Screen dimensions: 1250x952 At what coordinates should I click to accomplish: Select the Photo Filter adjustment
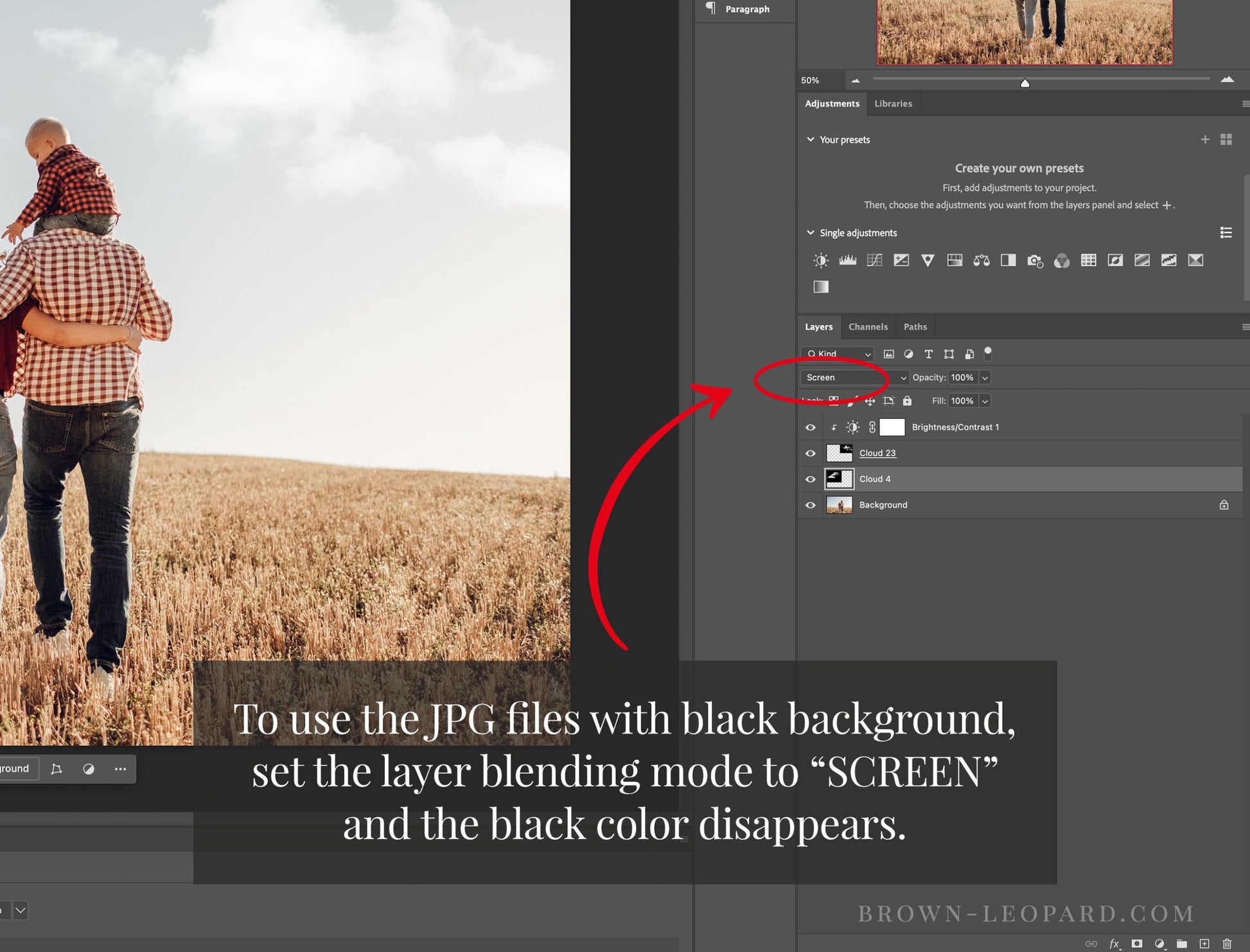pyautogui.click(x=1035, y=260)
